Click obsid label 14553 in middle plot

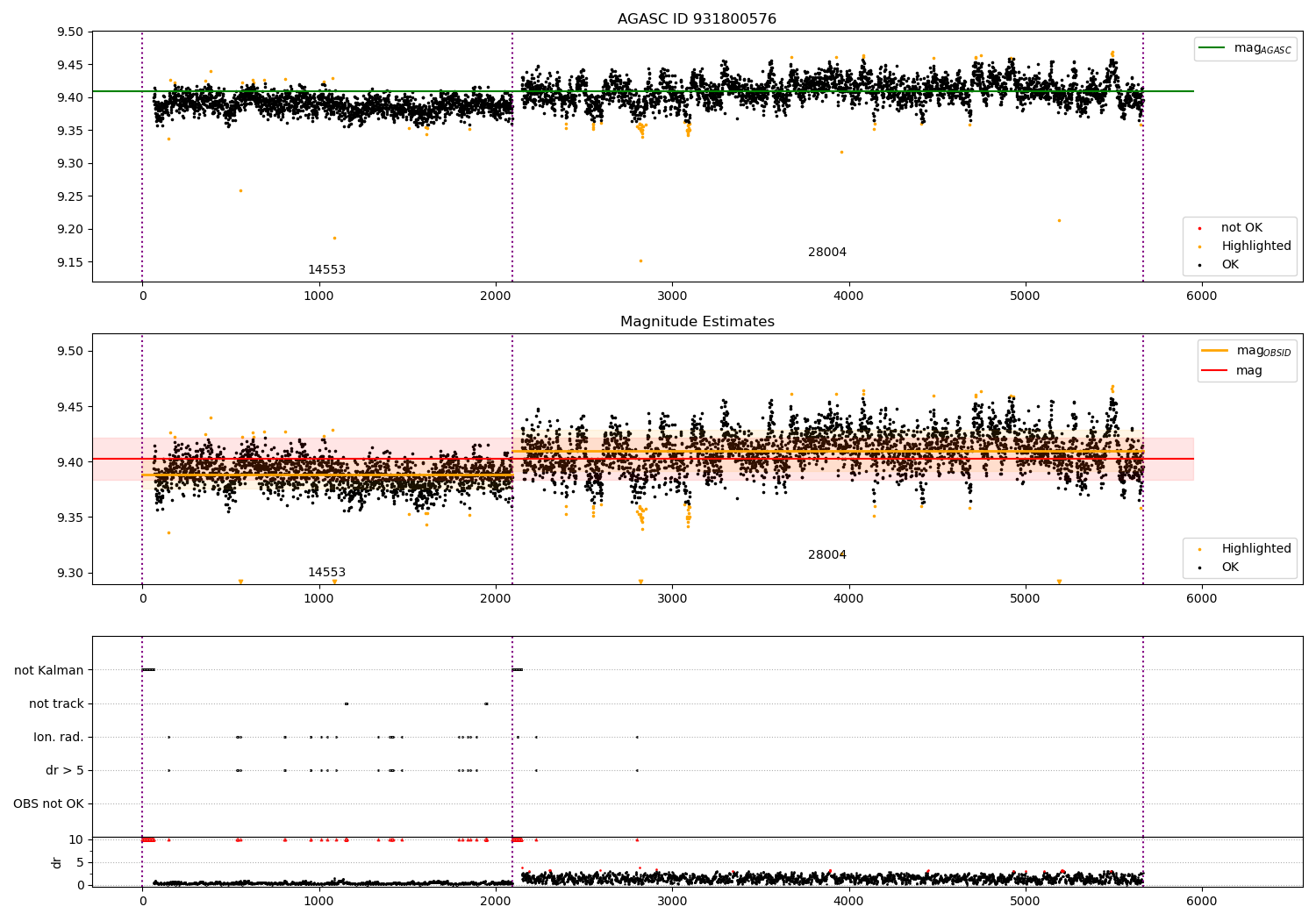tap(326, 573)
